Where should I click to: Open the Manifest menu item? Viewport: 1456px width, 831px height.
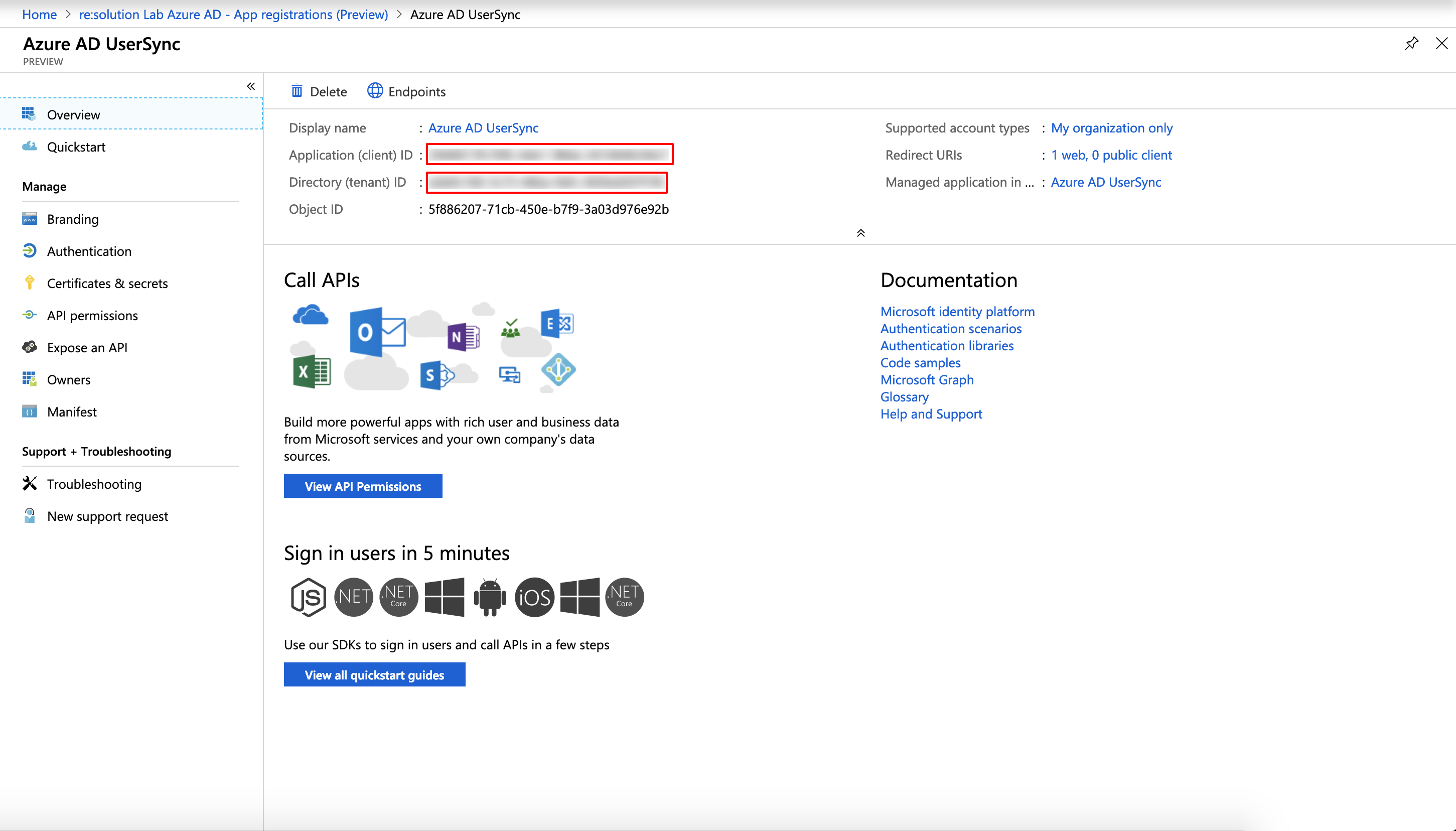pos(72,411)
